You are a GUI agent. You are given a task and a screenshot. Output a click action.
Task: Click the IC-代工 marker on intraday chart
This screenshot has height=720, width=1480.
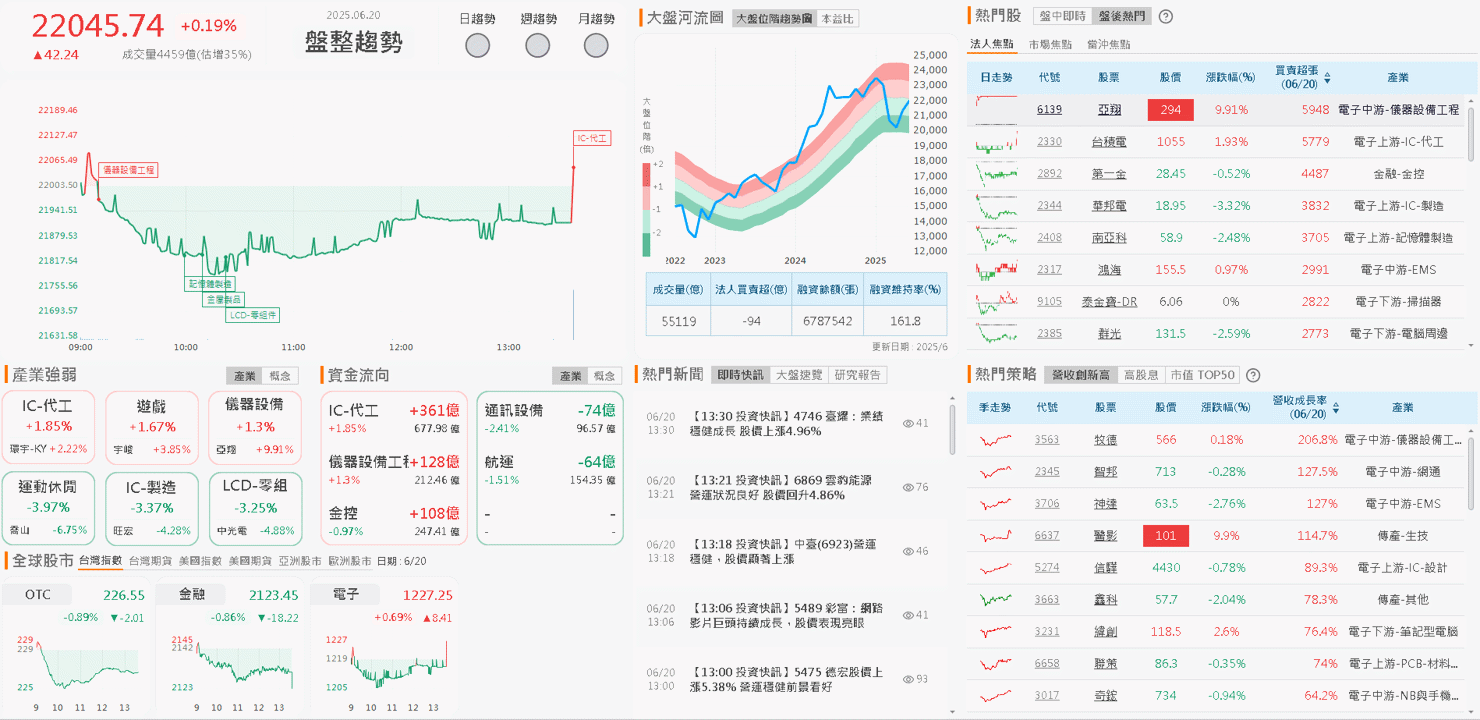(592, 138)
